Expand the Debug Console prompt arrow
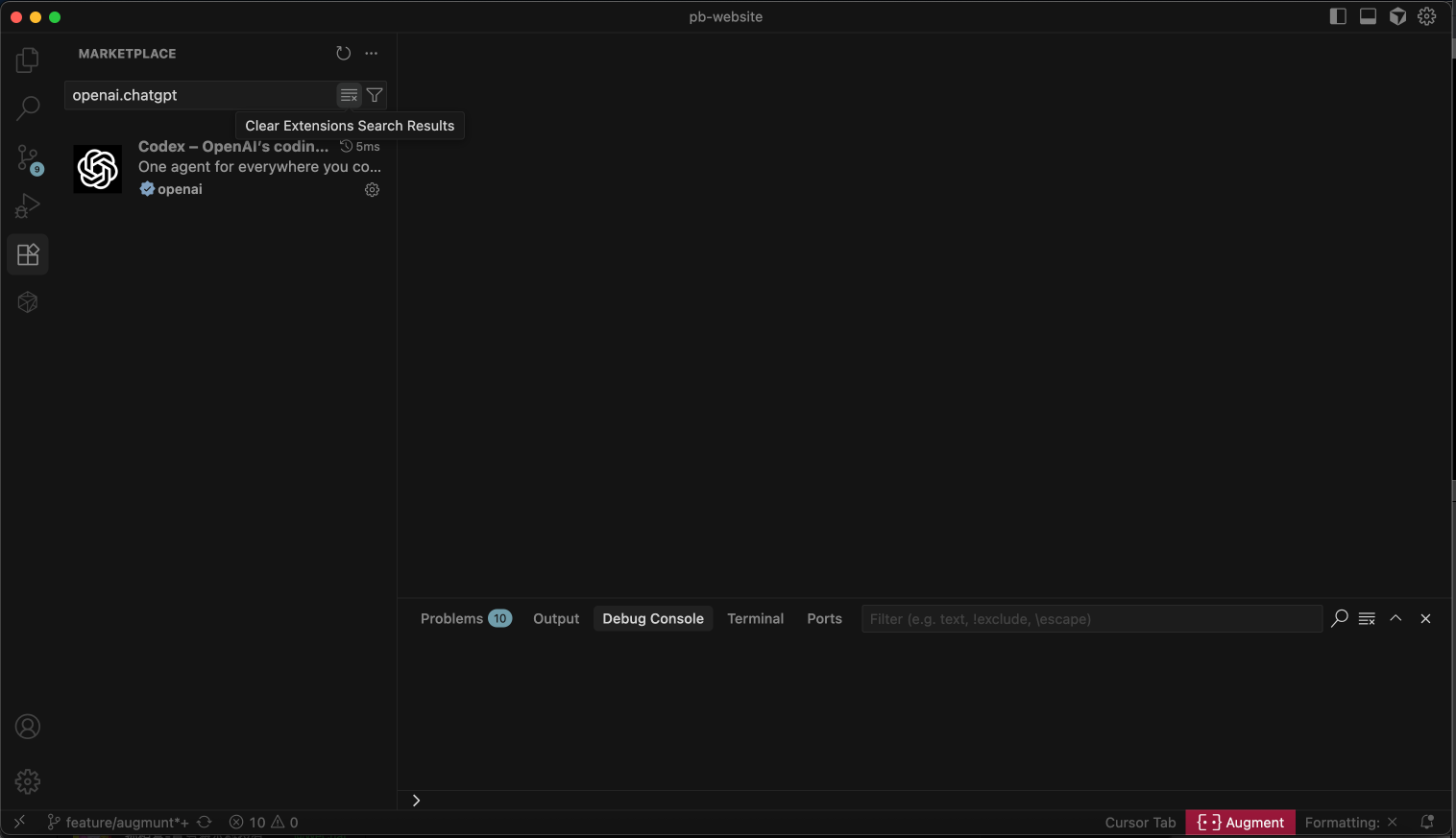1456x838 pixels. point(416,800)
